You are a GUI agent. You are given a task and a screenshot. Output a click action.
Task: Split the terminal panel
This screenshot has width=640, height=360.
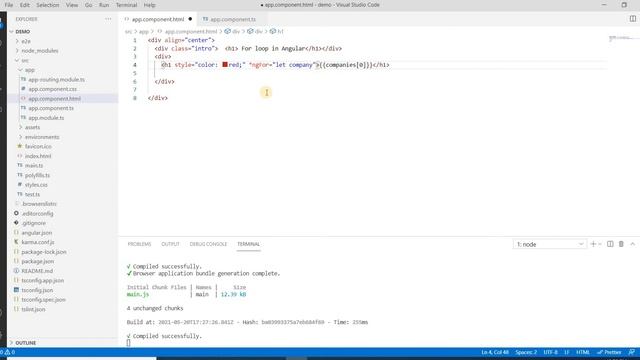coord(610,244)
